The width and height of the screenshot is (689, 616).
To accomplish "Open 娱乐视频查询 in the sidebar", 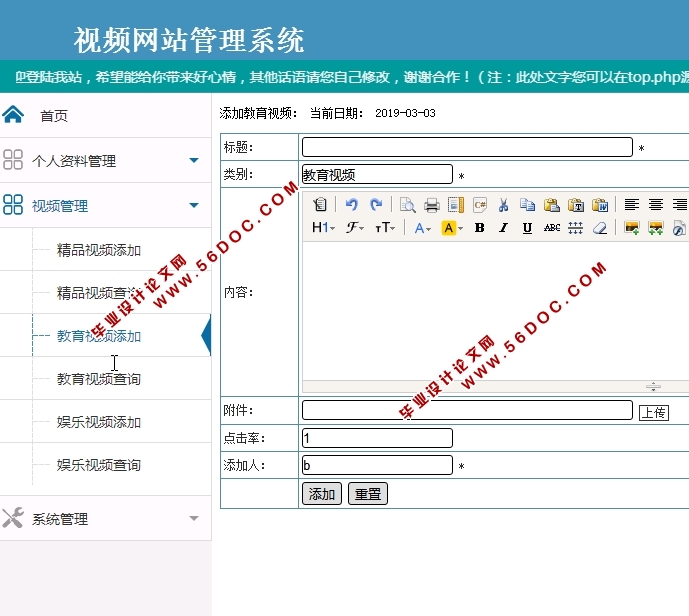I will pos(99,465).
